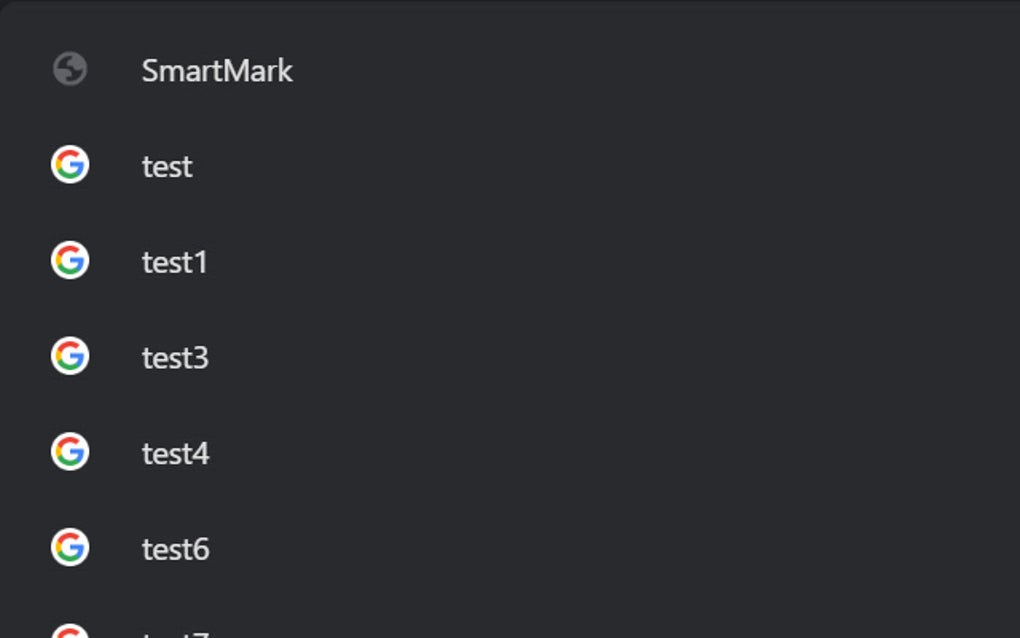
Task: Click the test1 text label
Action: [x=175, y=262]
